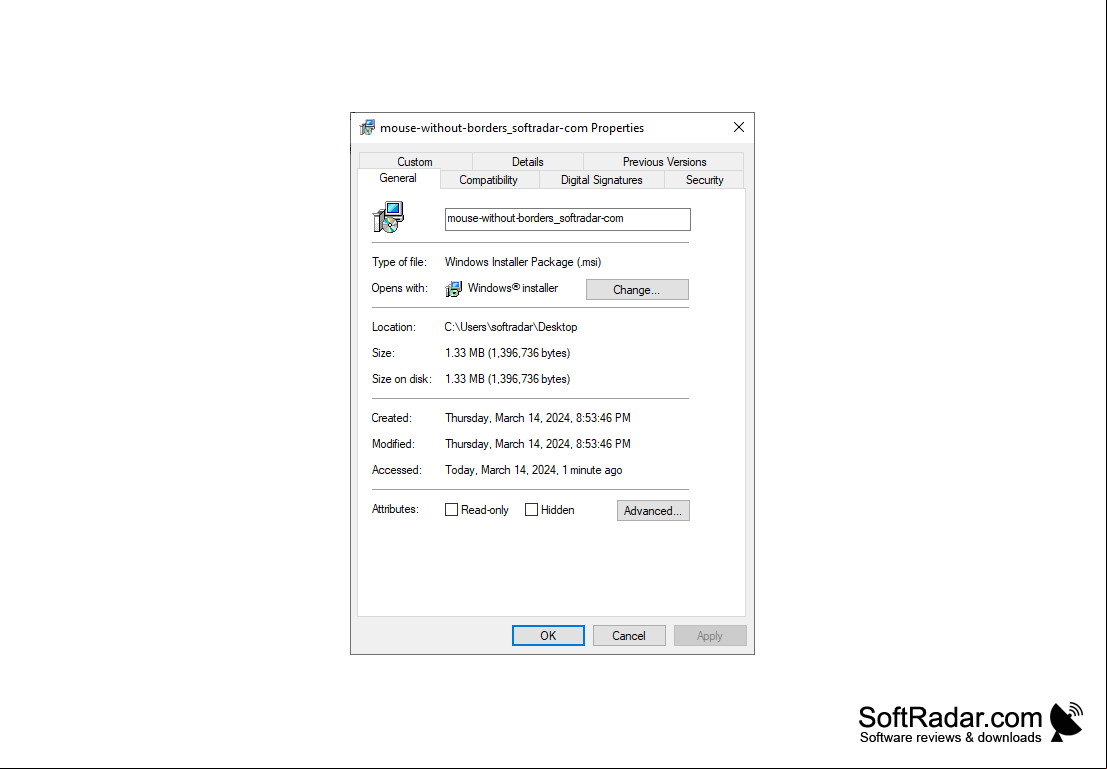Click the installer icon in the title bar
Screen dimensions: 1107x769
[x=367, y=128]
